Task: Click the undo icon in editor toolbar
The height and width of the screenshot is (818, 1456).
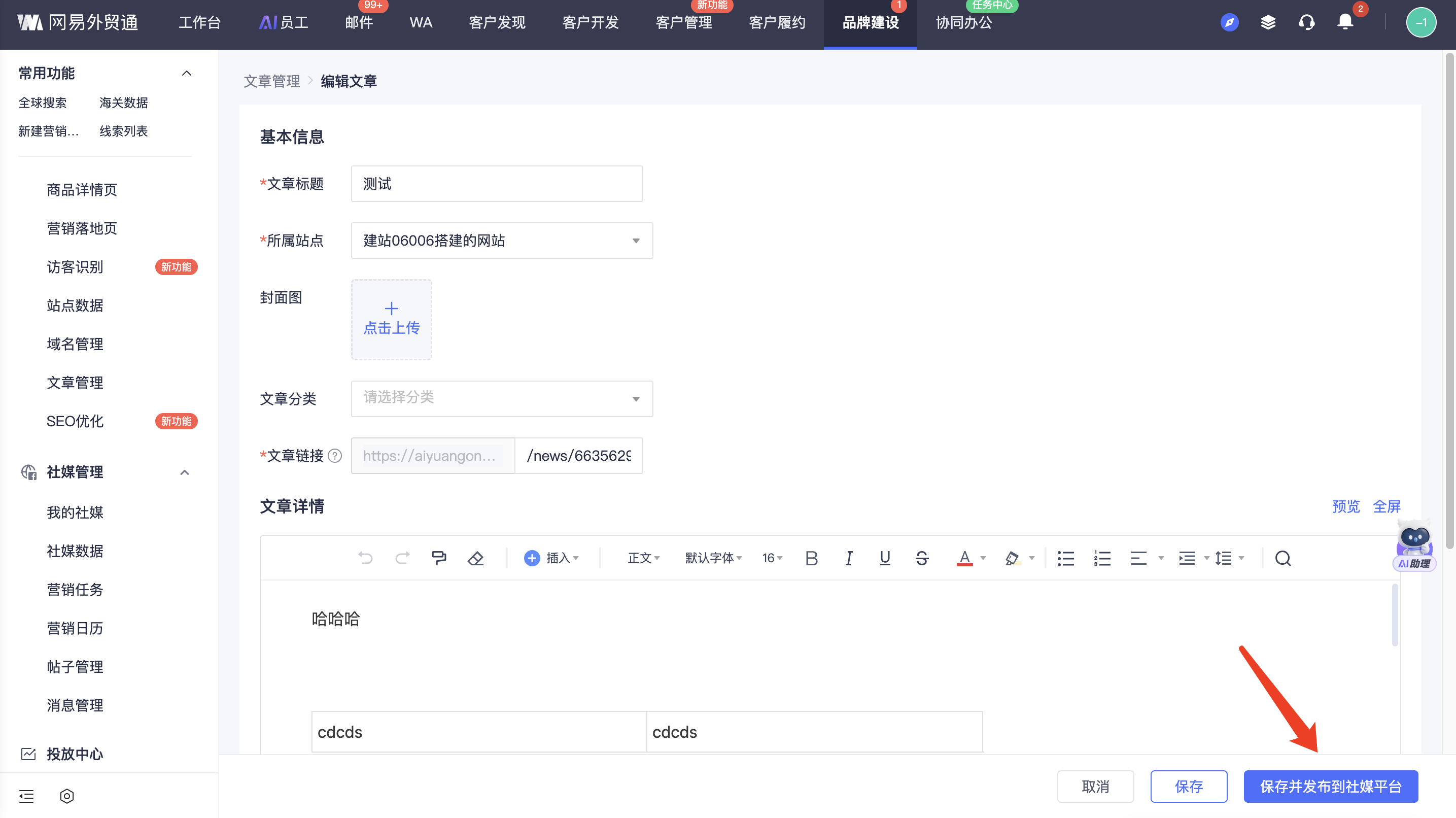Action: (365, 559)
